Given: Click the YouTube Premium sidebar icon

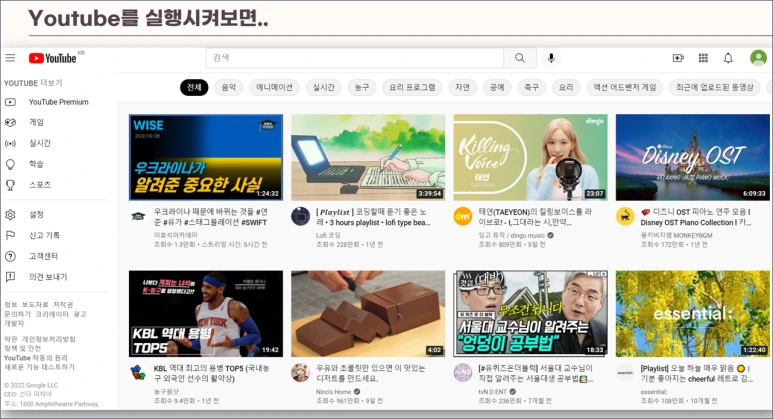Looking at the screenshot, I should (10, 102).
